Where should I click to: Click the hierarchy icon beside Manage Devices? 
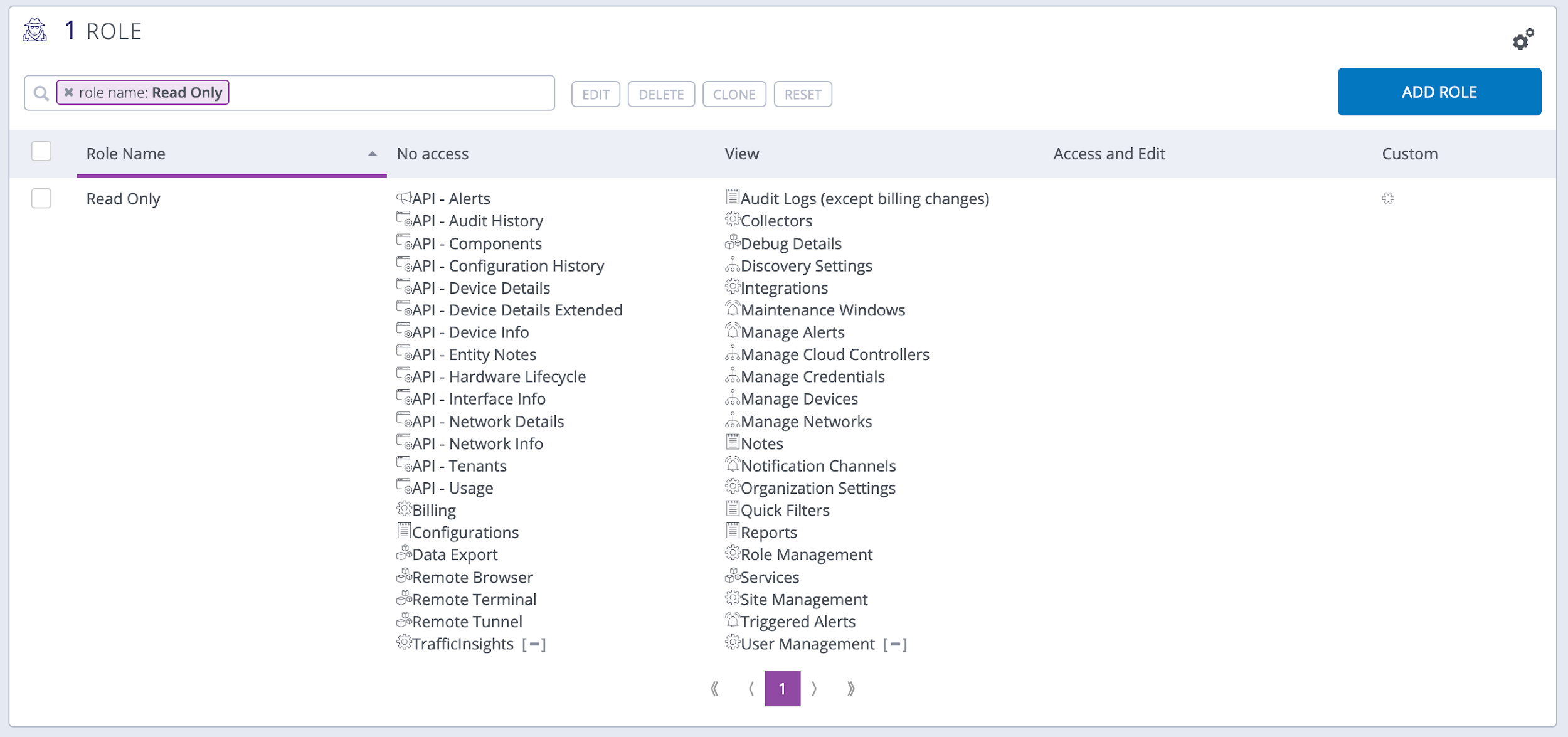pos(732,398)
